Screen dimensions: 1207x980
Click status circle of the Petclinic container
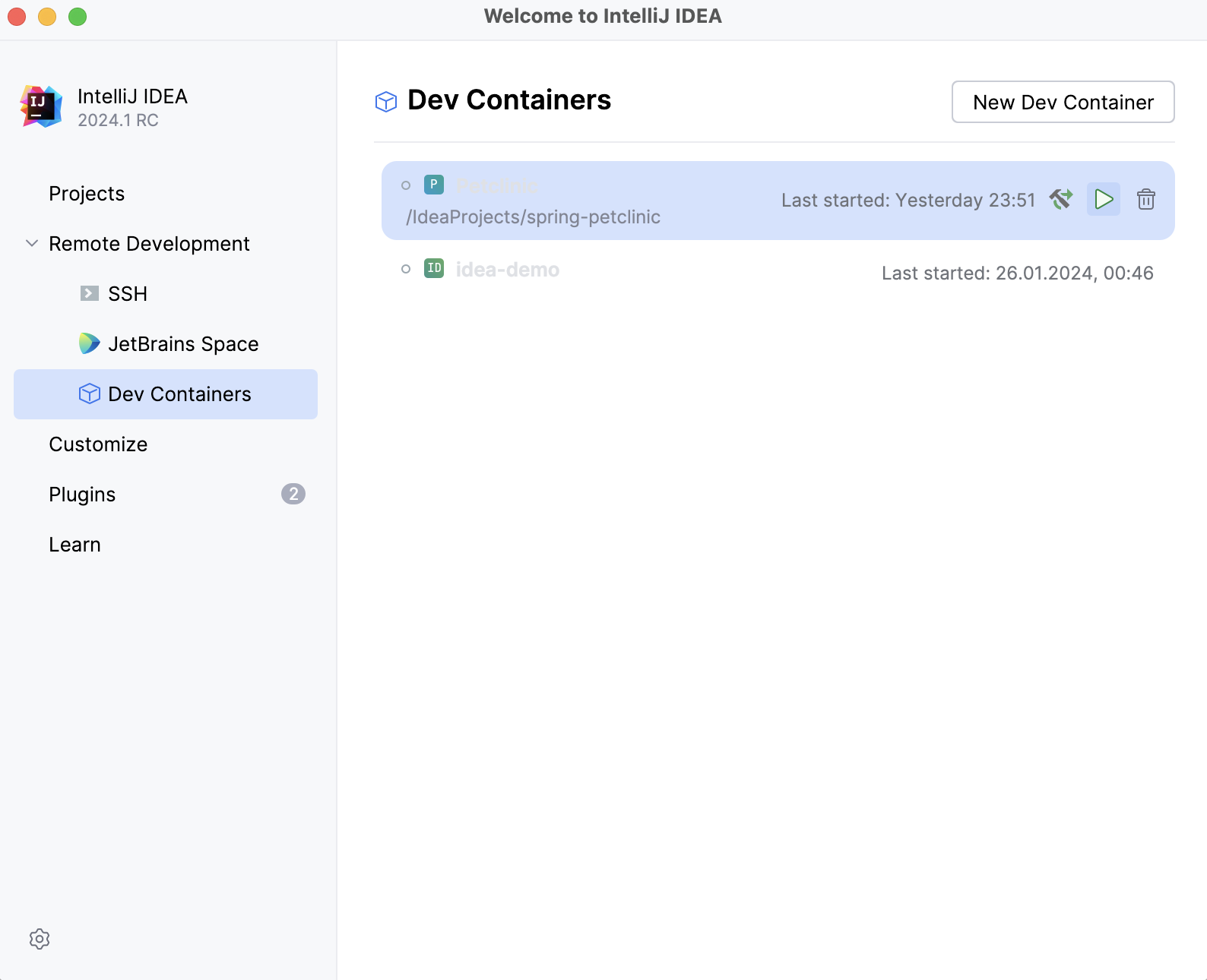(406, 185)
